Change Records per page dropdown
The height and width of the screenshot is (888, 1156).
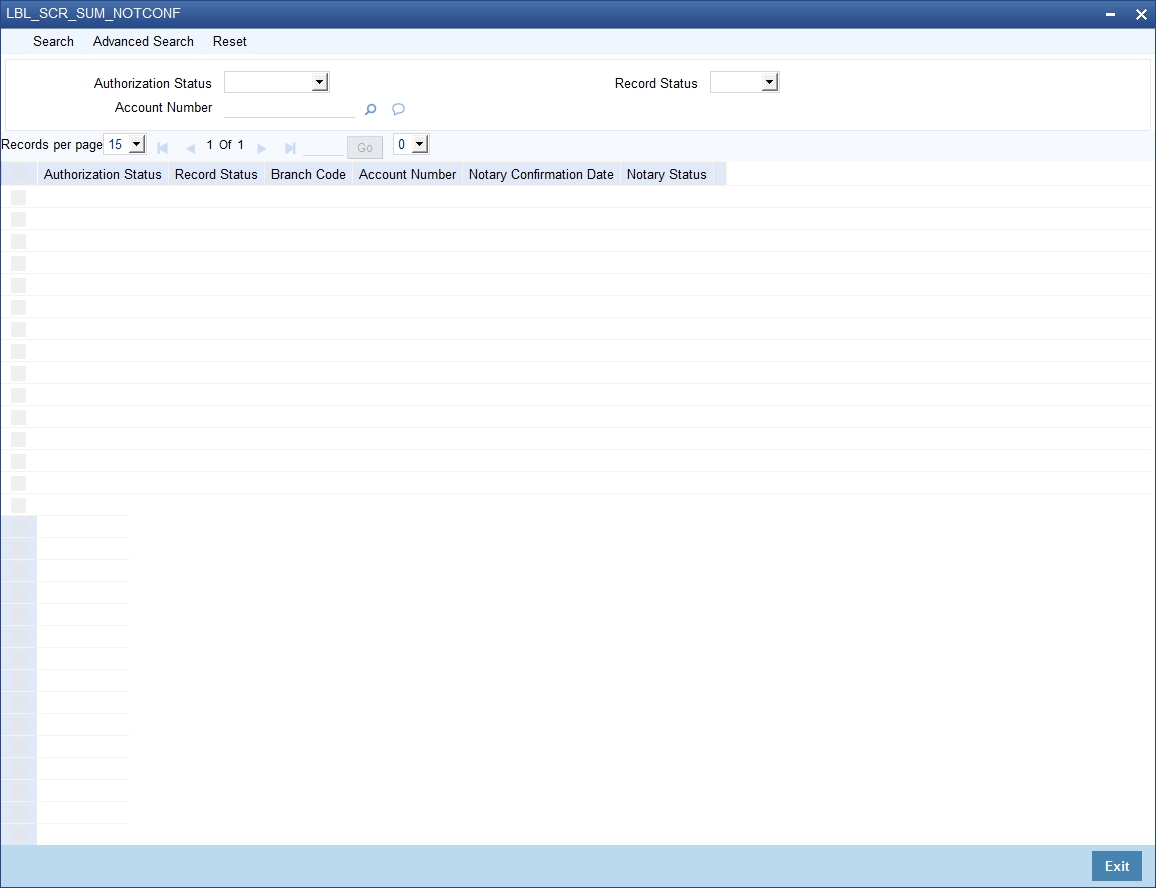point(125,144)
